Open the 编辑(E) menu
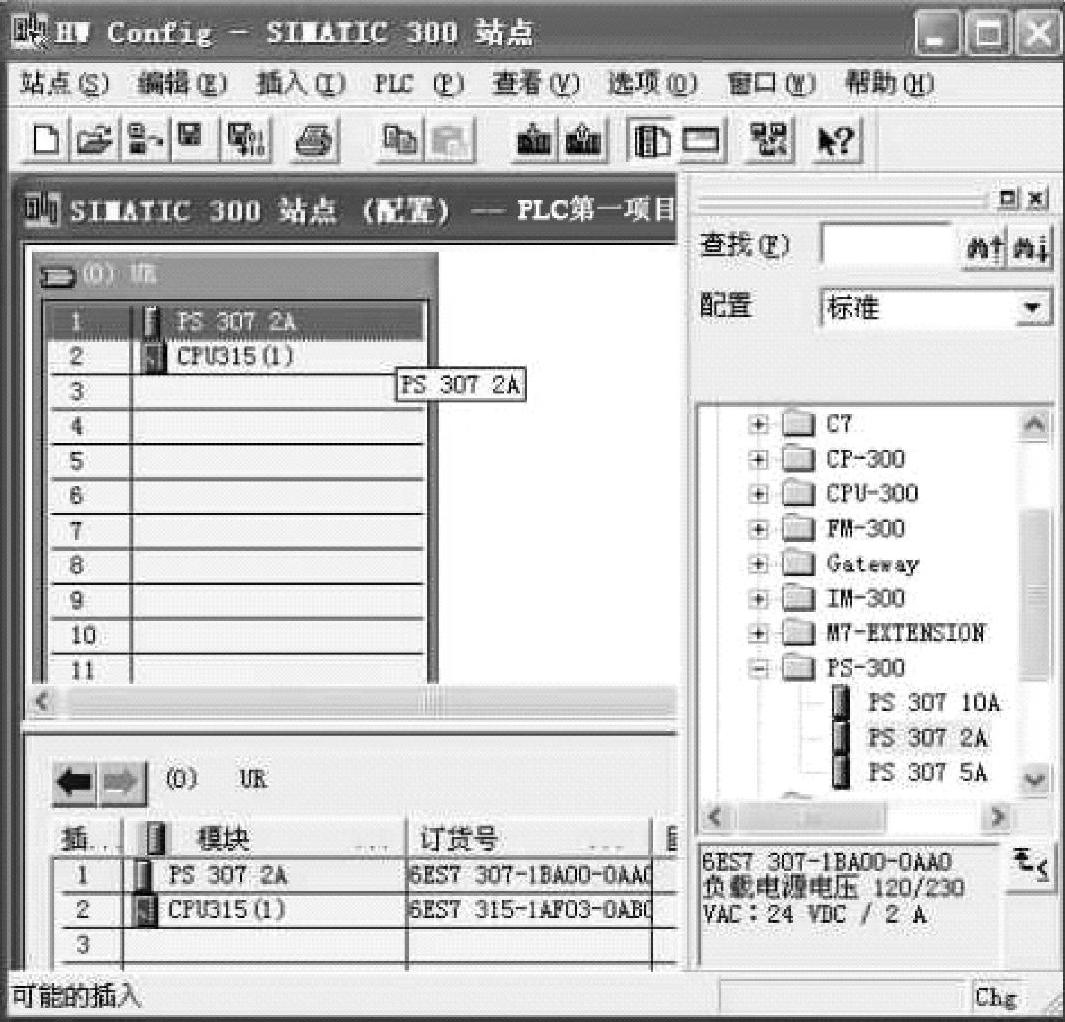The image size is (1065, 1022). tap(181, 84)
